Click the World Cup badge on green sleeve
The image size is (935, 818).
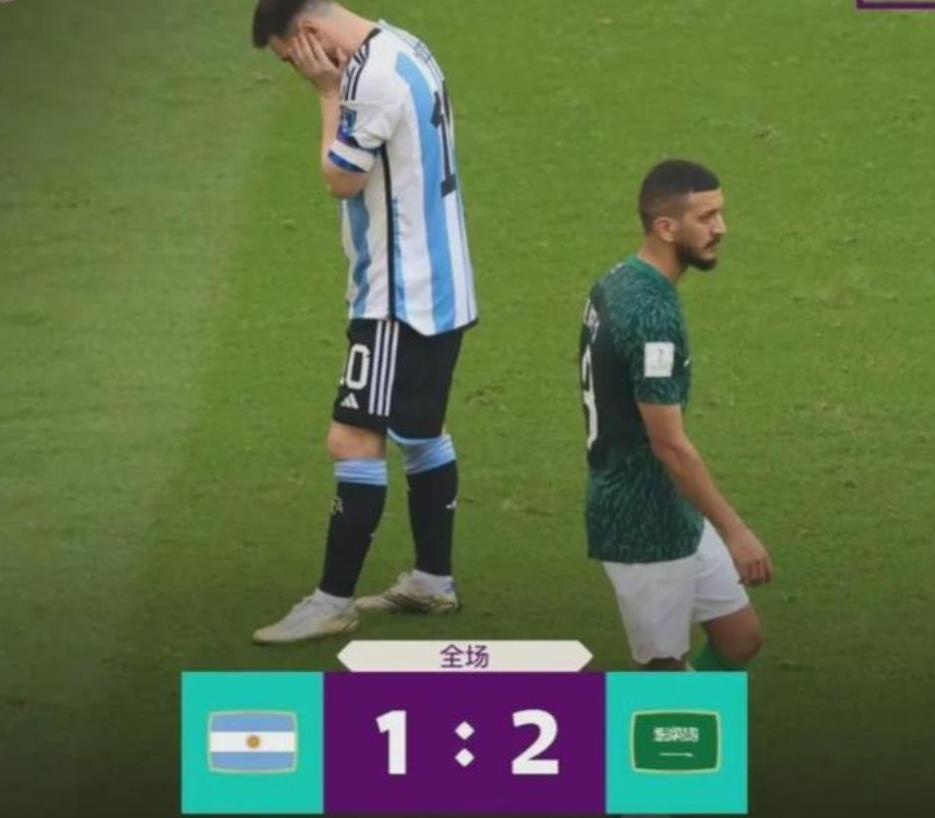click(658, 360)
